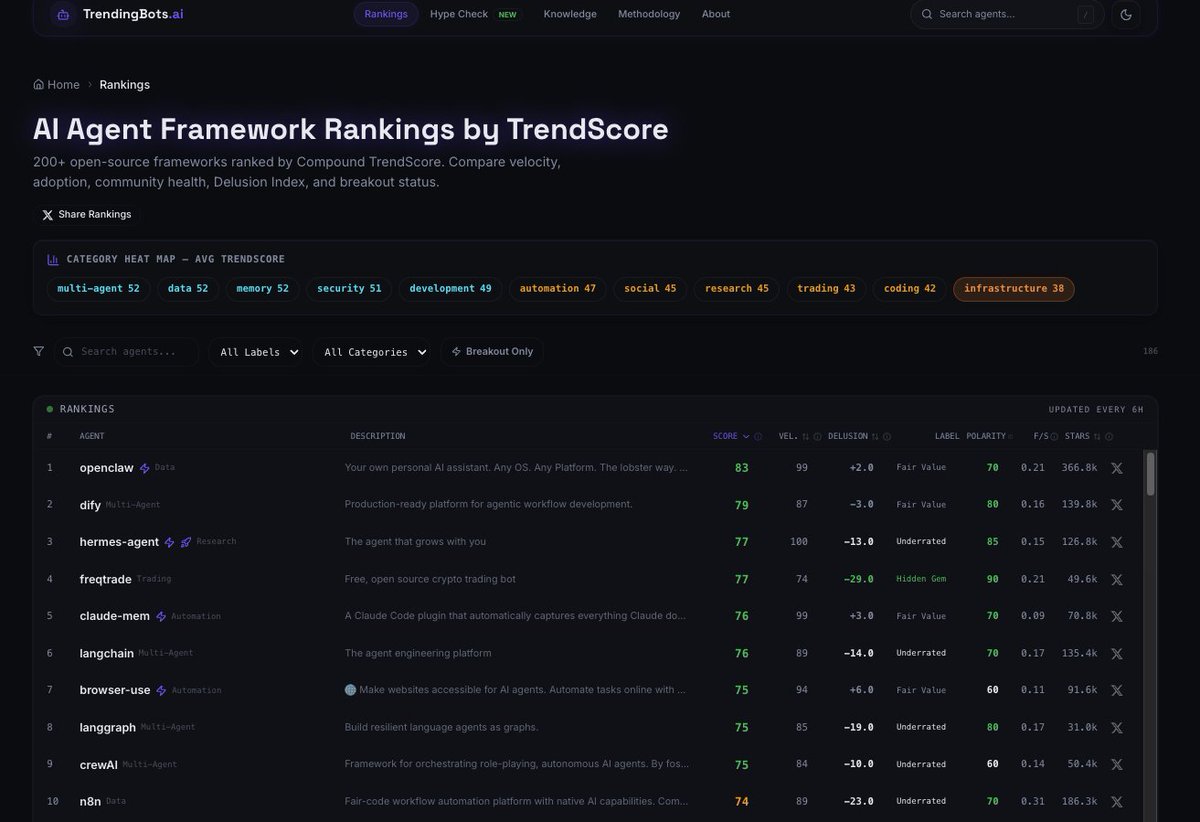This screenshot has width=1200, height=822.
Task: Click the lightning bolt icon next to openclaw
Action: pos(144,468)
